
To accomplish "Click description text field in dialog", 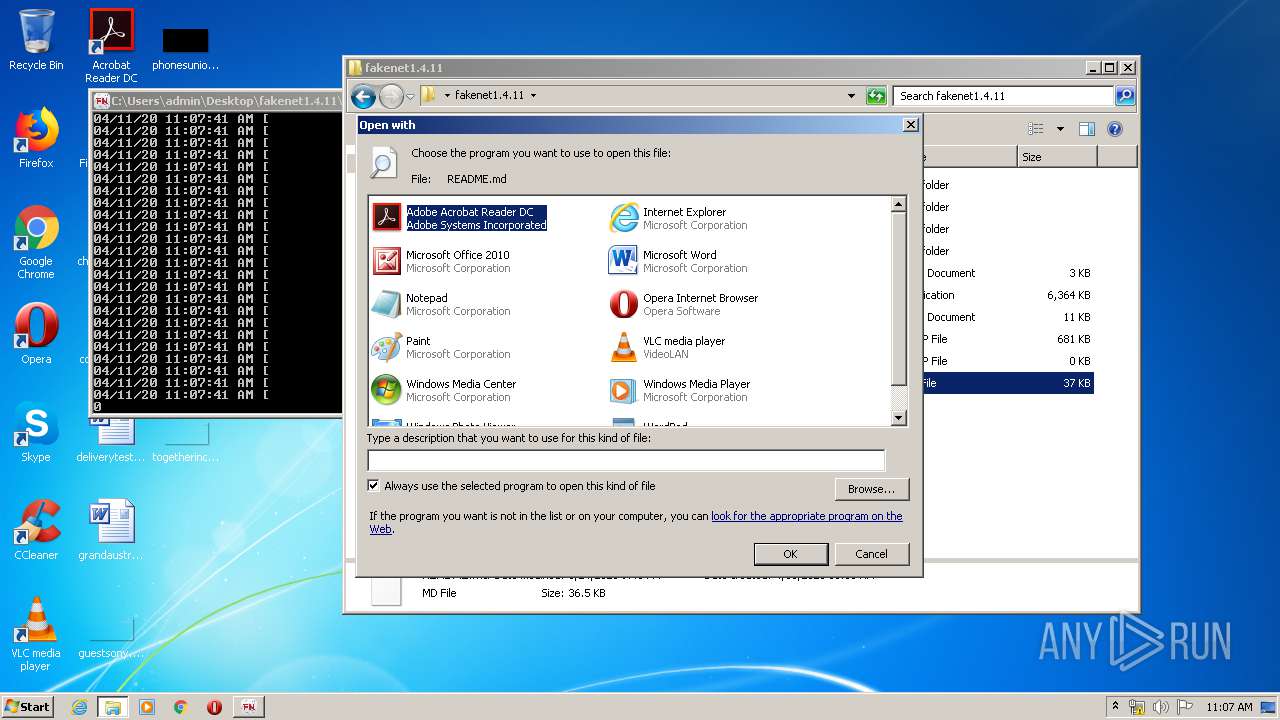I will point(626,460).
